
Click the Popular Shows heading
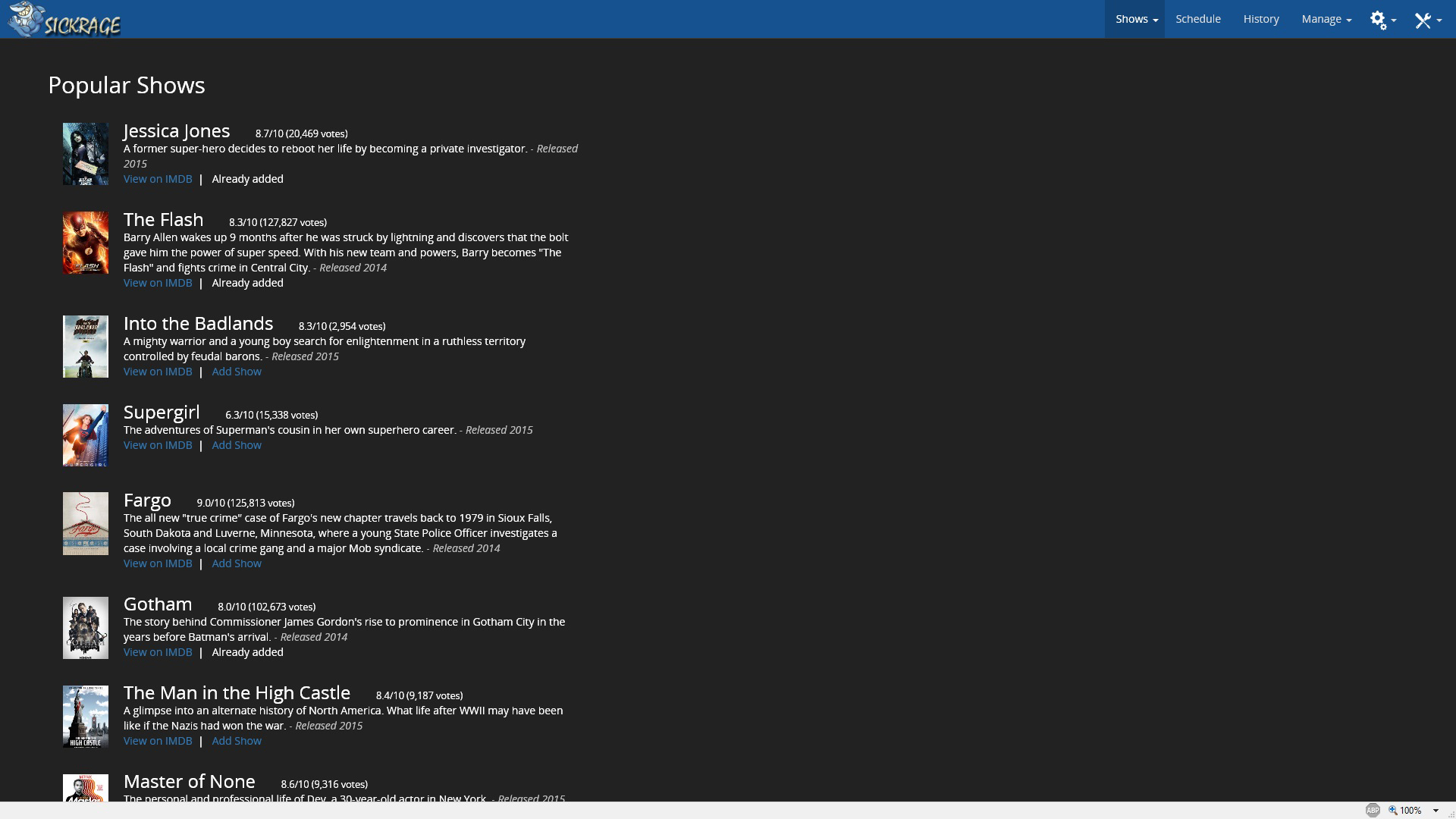tap(127, 85)
